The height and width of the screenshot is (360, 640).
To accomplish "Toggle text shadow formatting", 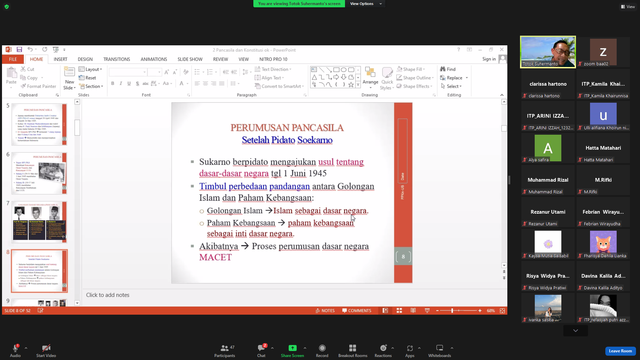I will tap(138, 84).
